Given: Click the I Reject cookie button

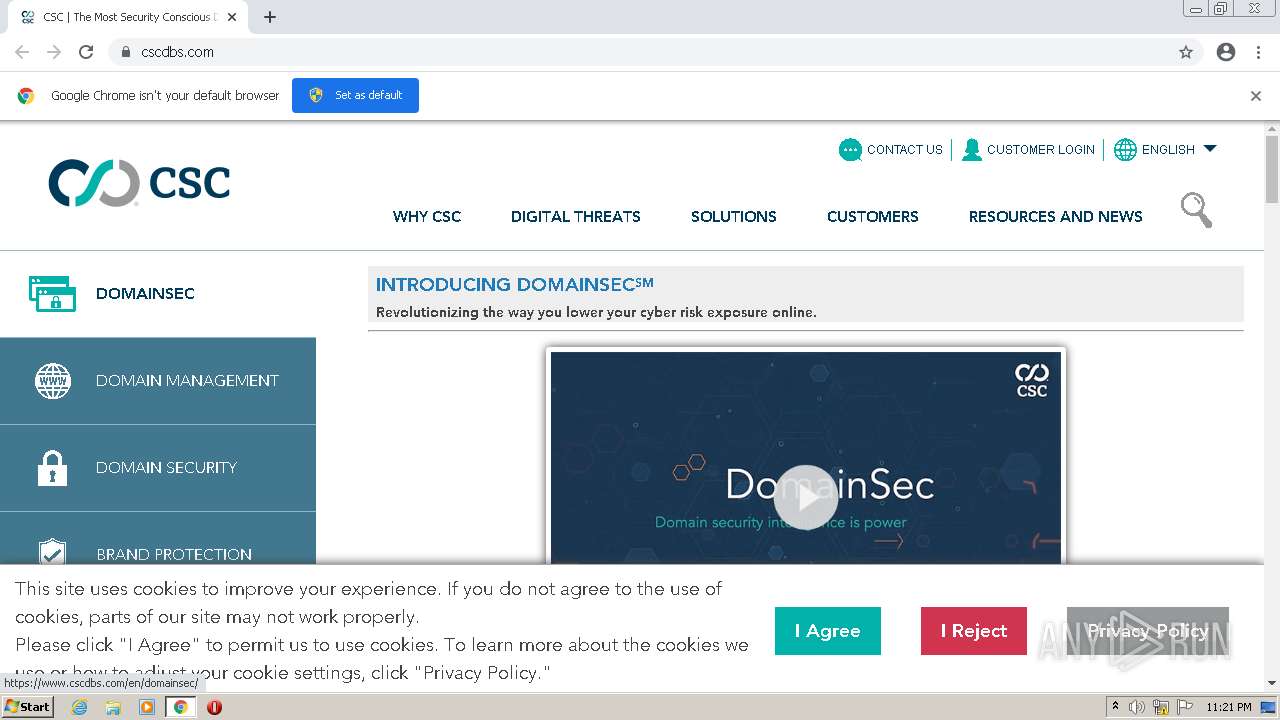Looking at the screenshot, I should (x=974, y=631).
